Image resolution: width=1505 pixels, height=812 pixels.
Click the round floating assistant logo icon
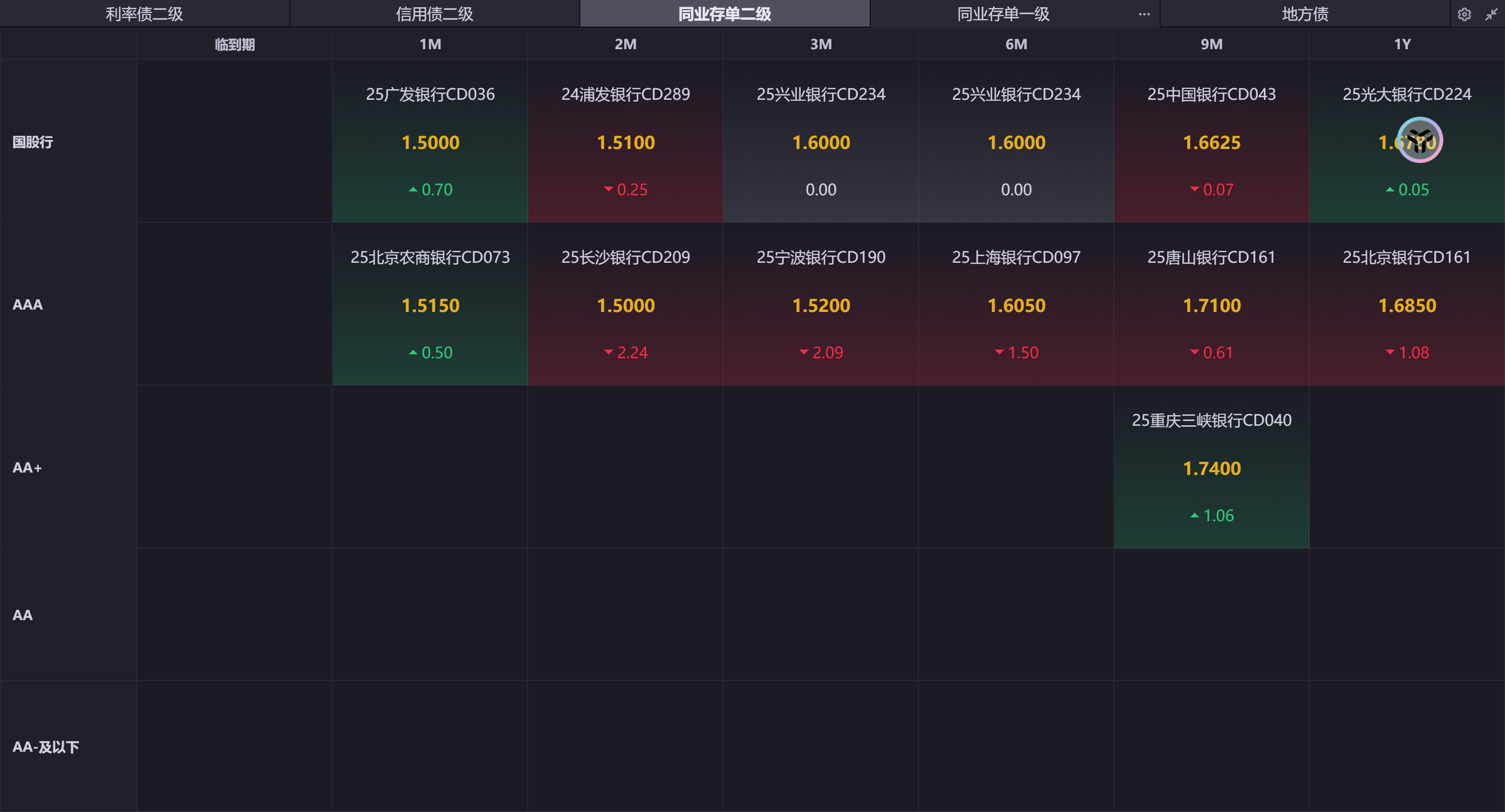tap(1420, 140)
